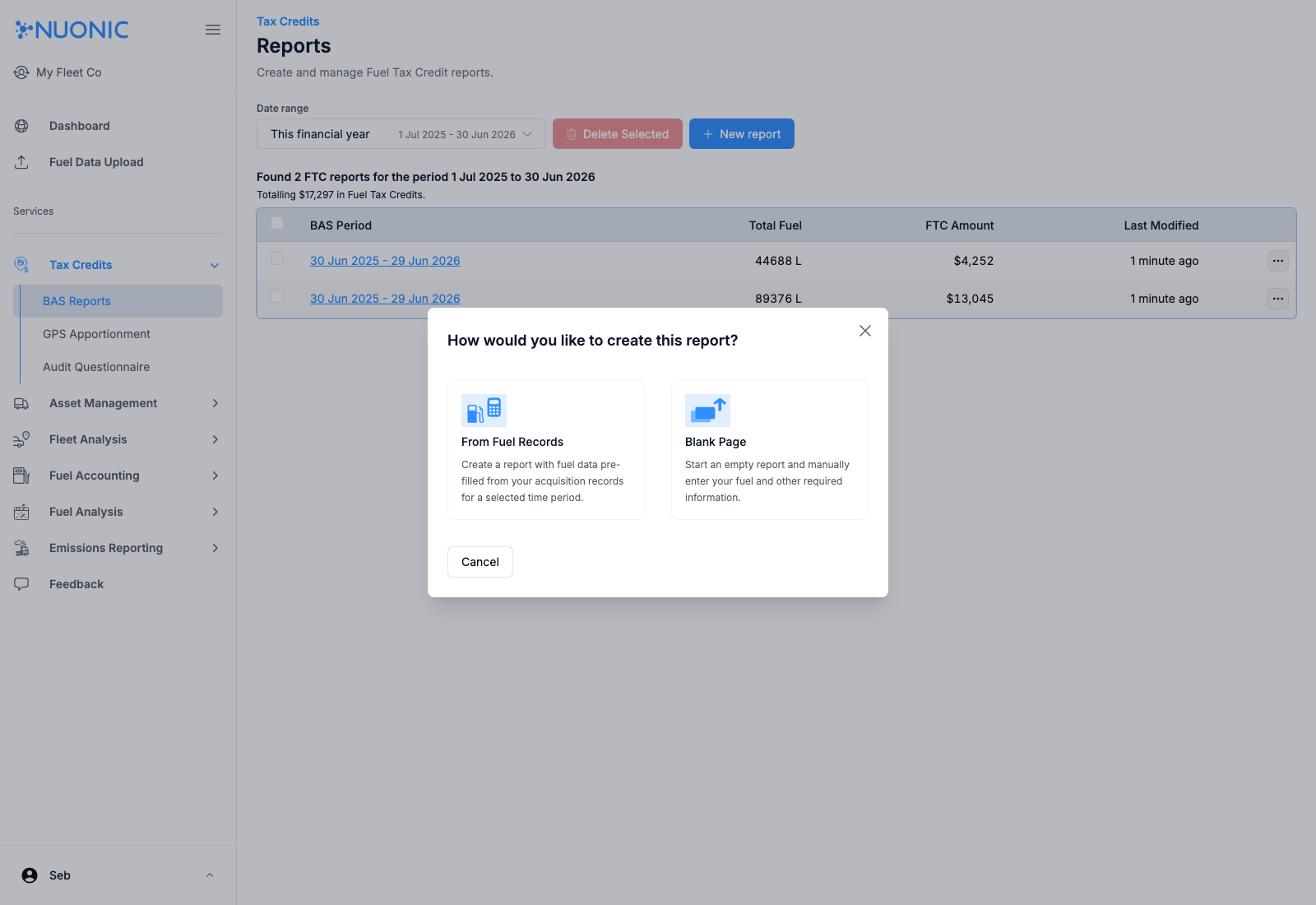The width and height of the screenshot is (1316, 905).
Task: Open the first 30 Jun 2025 - 29 Jun 2026 report
Action: click(385, 260)
